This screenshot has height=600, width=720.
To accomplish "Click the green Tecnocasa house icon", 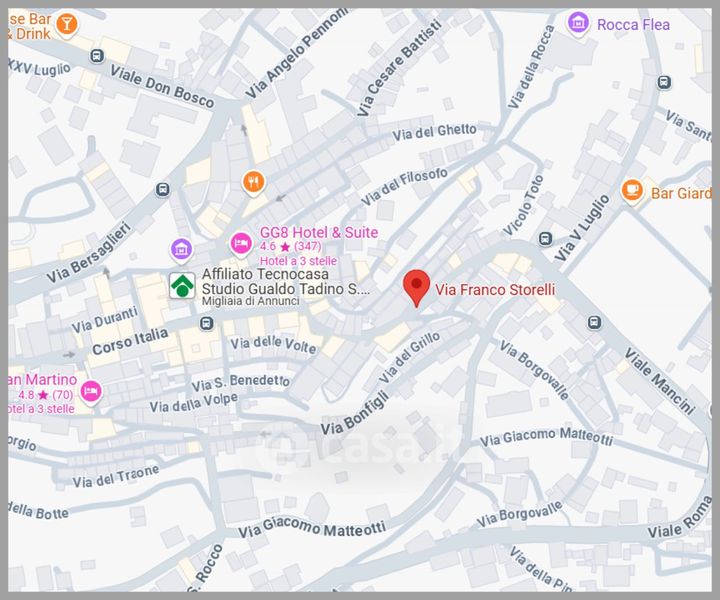I will (x=181, y=286).
